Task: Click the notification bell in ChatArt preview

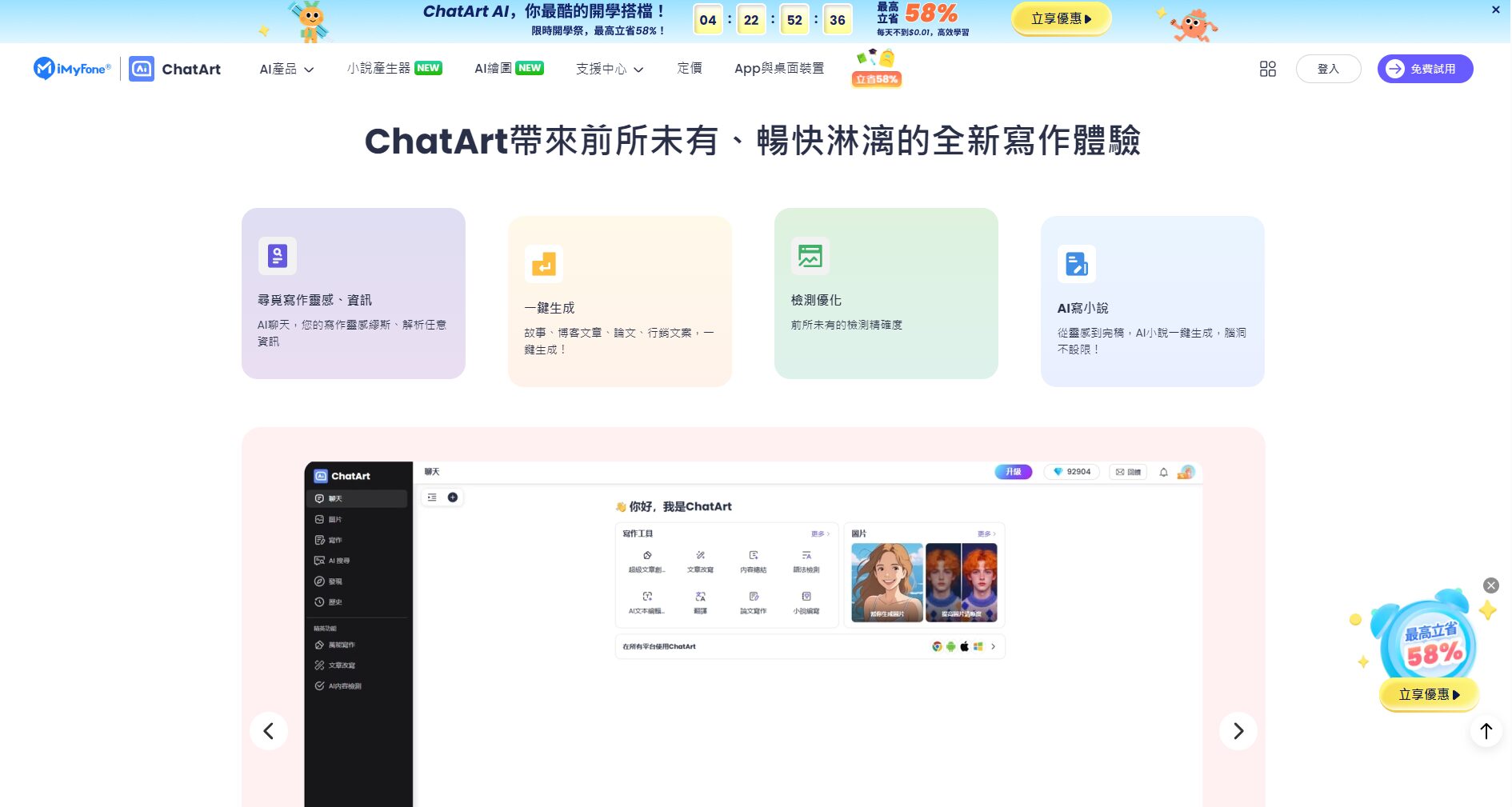Action: (x=1164, y=472)
